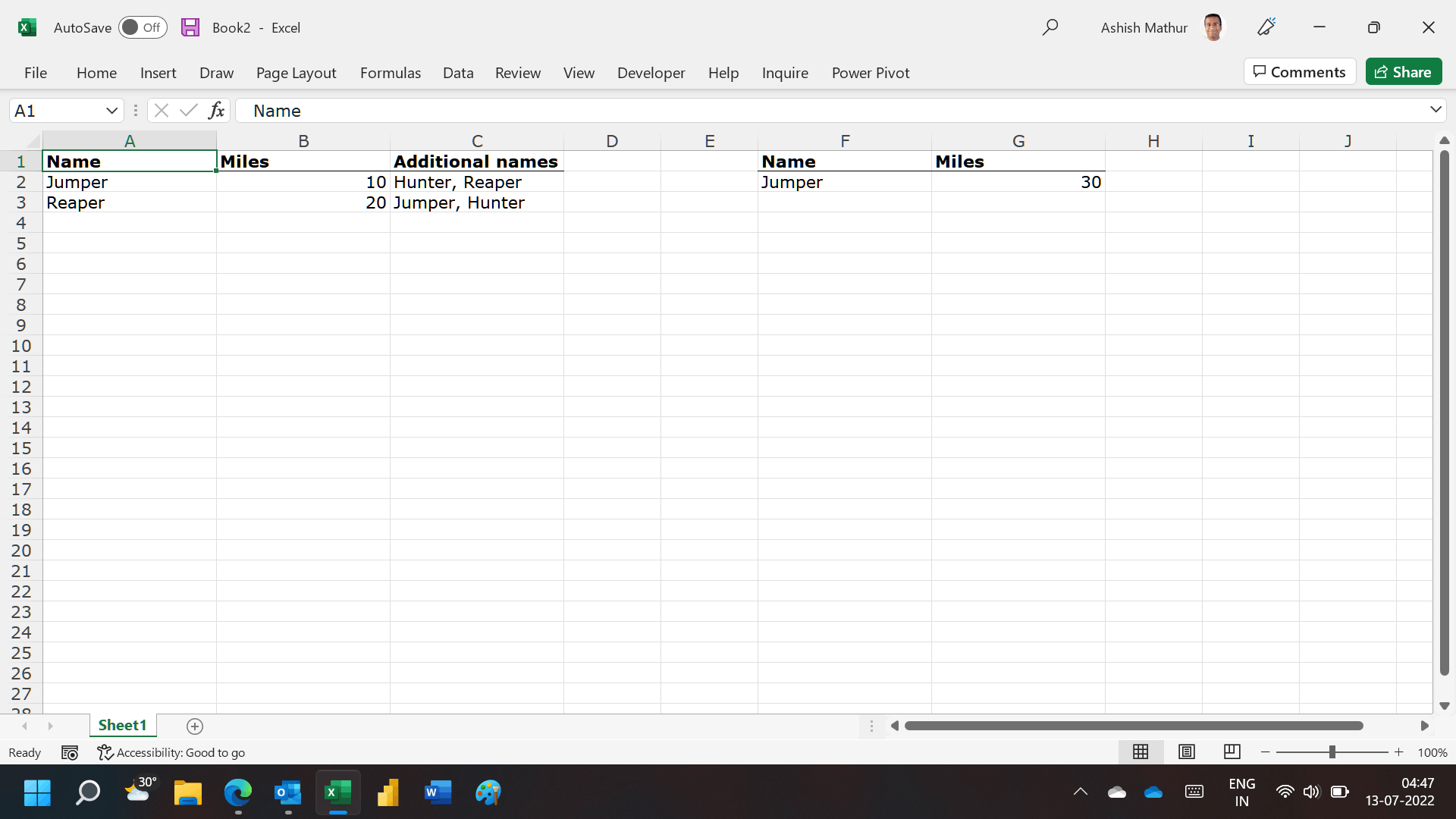The height and width of the screenshot is (819, 1456).
Task: Click the Add Sheet plus icon
Action: tap(196, 726)
